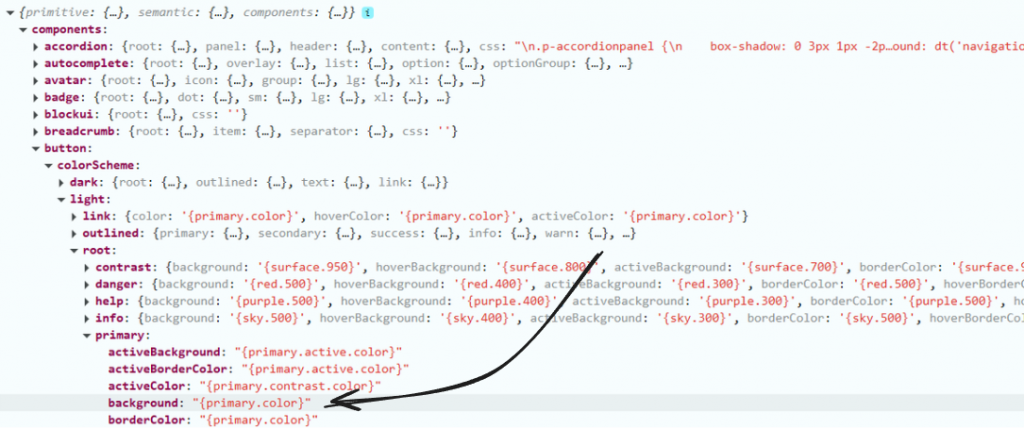Expand the badge entry
This screenshot has width=1024, height=428.
[x=35, y=98]
